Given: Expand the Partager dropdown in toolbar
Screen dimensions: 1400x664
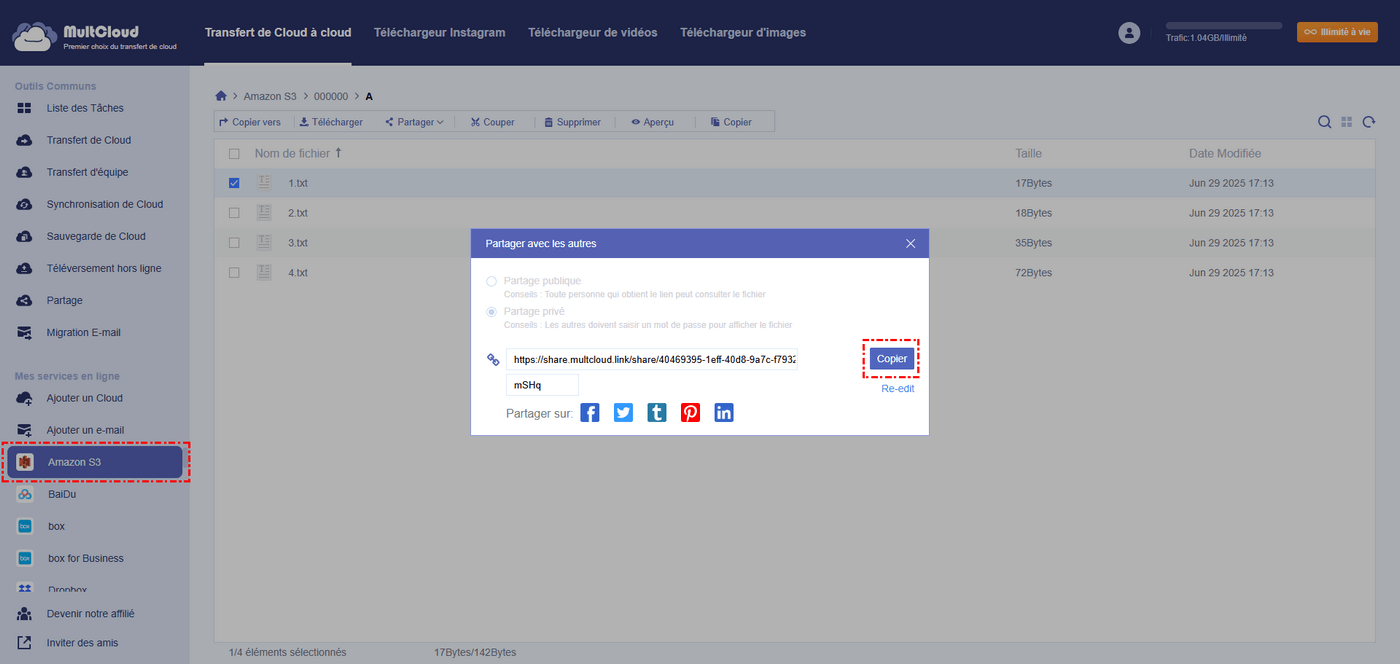Looking at the screenshot, I should pos(414,122).
